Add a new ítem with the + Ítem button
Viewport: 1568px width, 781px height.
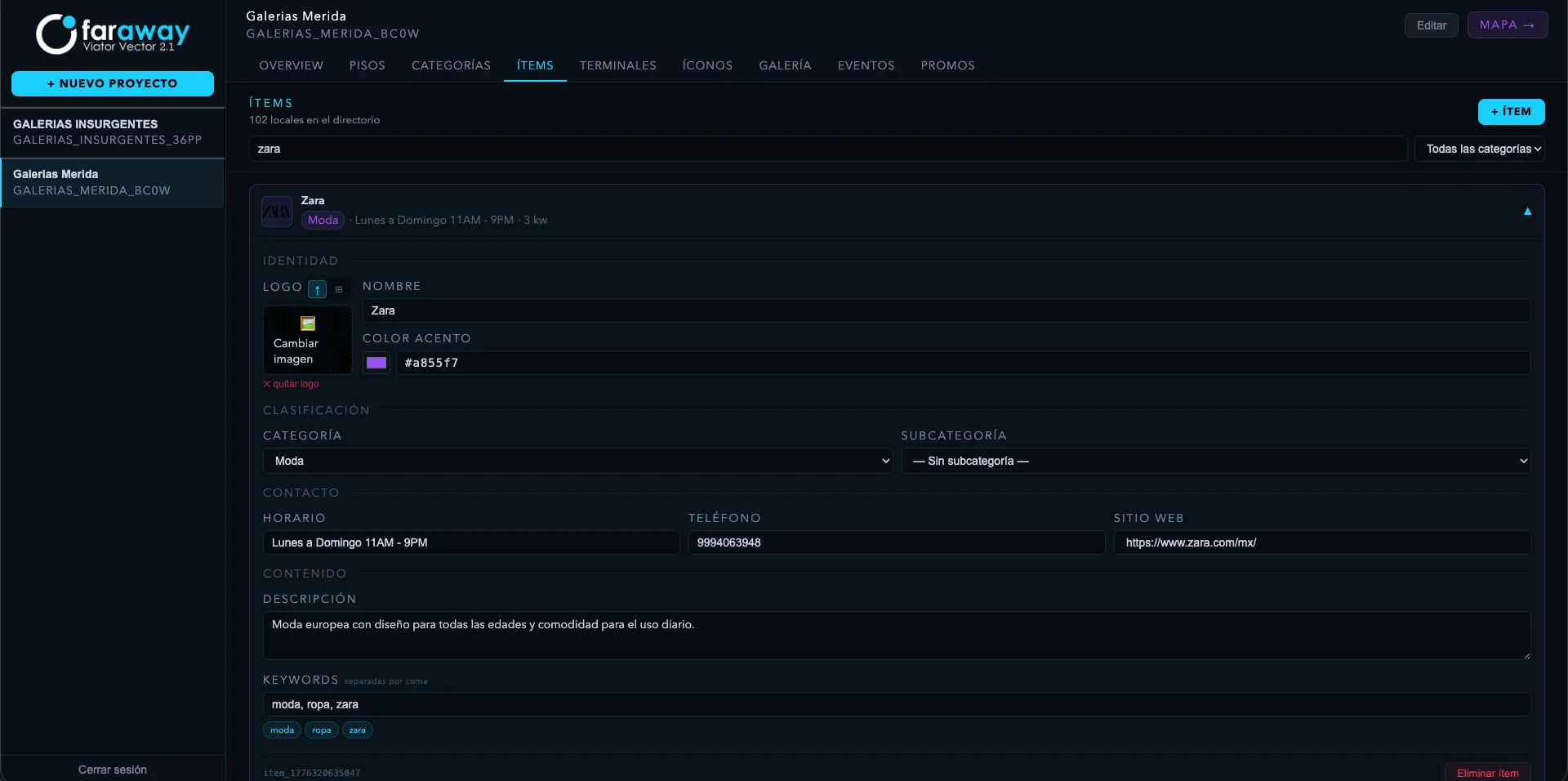(1511, 112)
